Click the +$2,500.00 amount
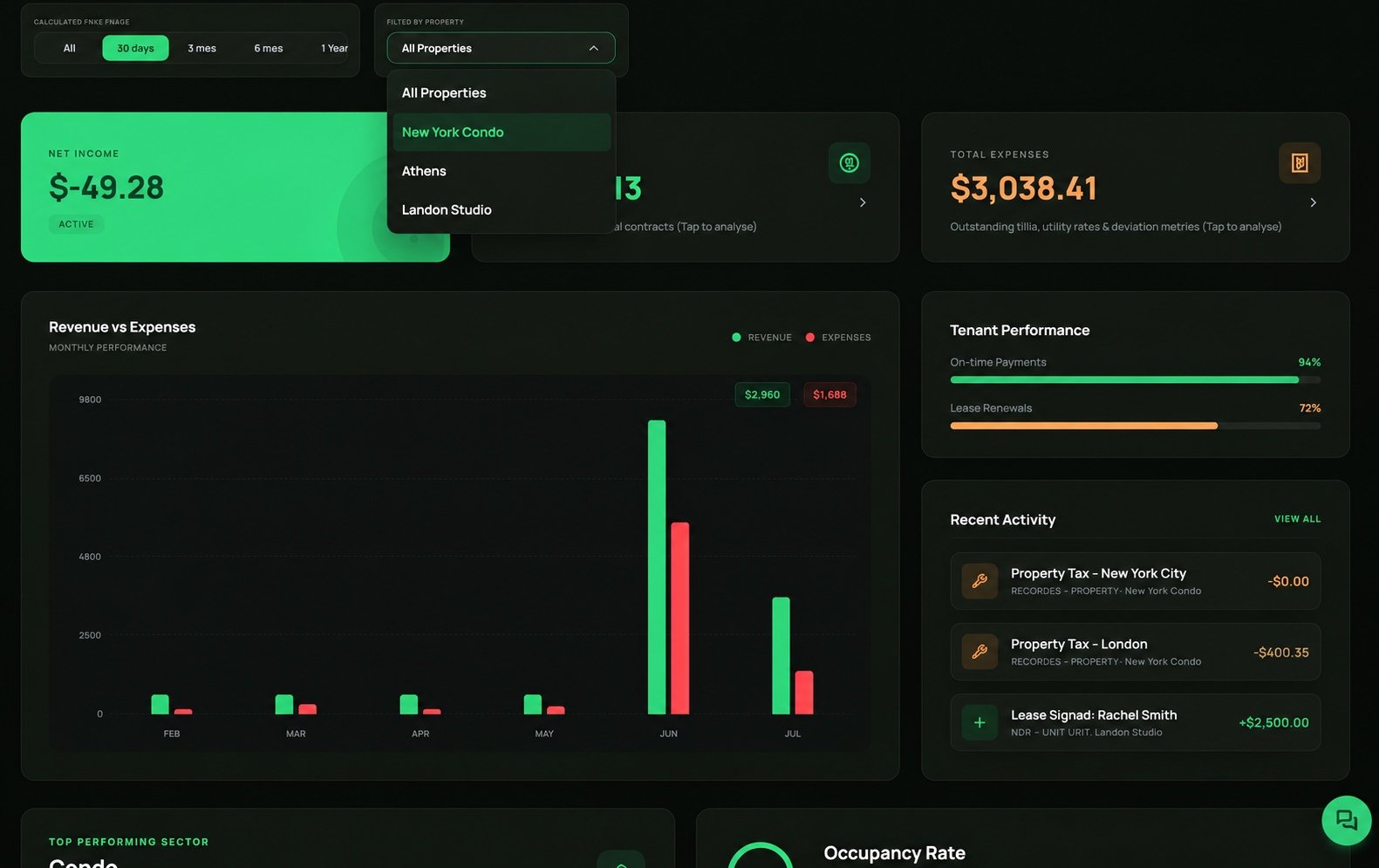The image size is (1379, 868). (1273, 722)
